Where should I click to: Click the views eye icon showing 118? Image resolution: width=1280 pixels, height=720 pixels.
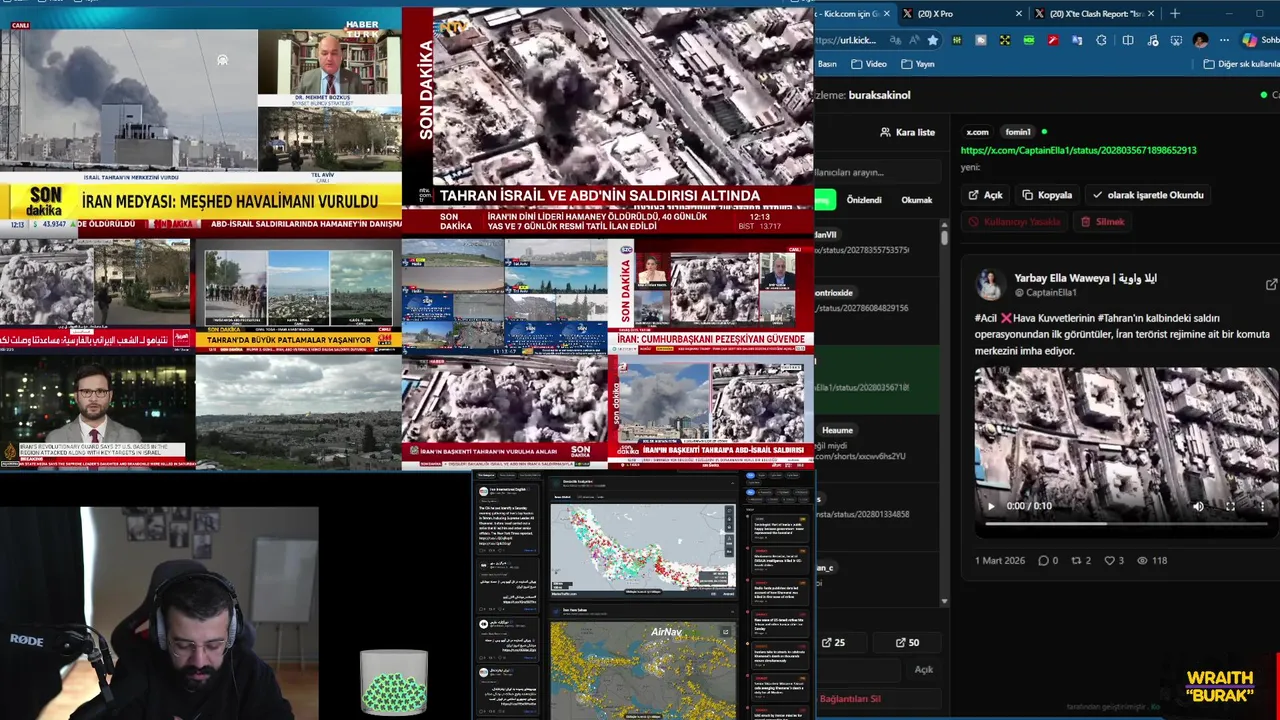click(x=1142, y=561)
